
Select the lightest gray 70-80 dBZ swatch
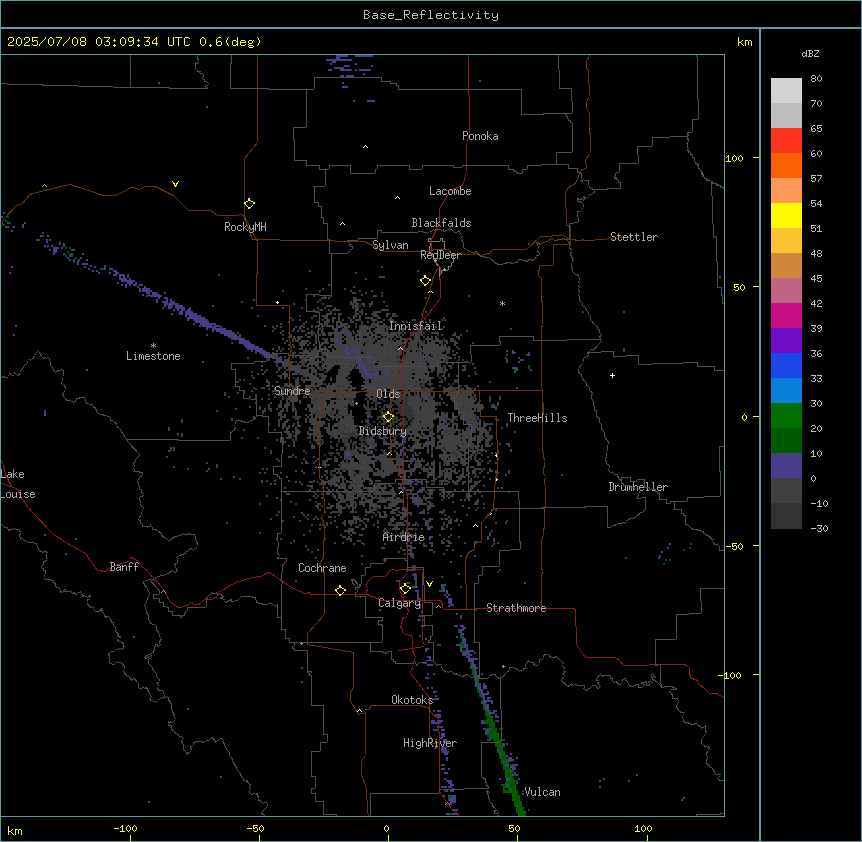coord(786,91)
